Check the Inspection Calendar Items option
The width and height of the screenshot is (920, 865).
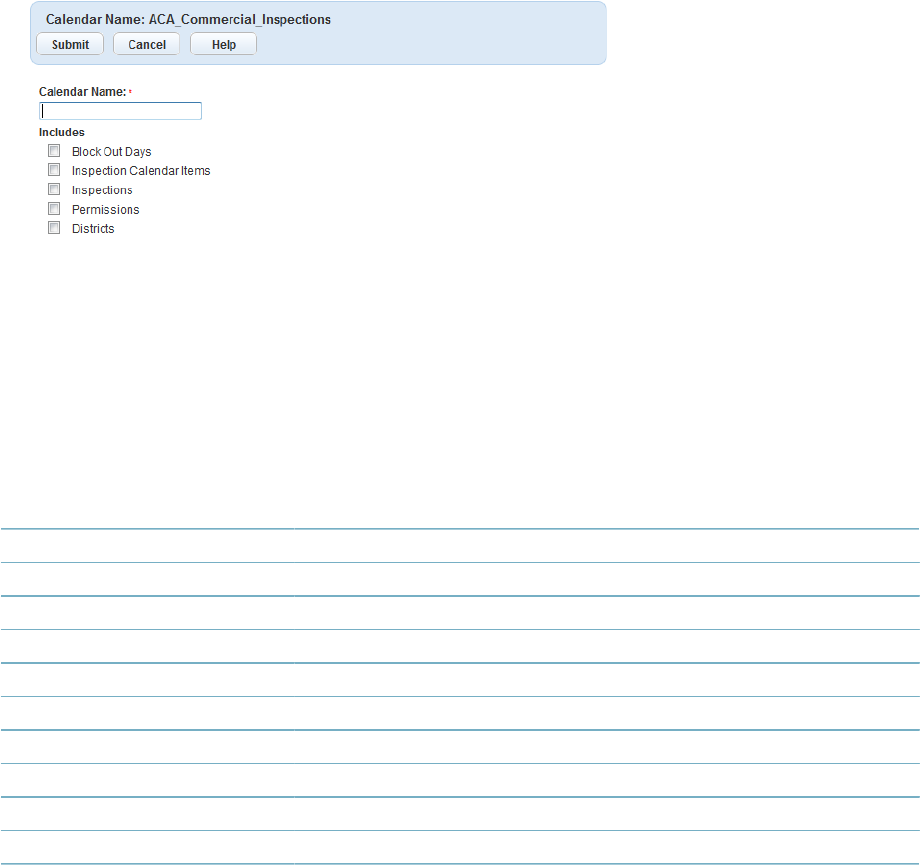point(54,170)
